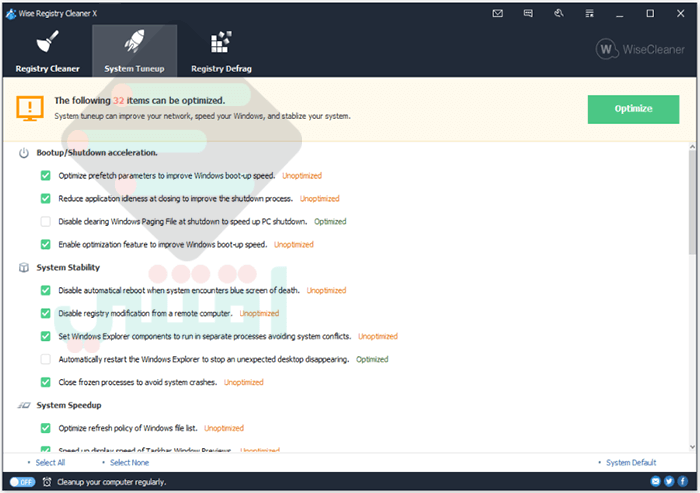Uncheck Disable automatical reboot on blue screen
700x493 pixels.
pyautogui.click(x=46, y=290)
